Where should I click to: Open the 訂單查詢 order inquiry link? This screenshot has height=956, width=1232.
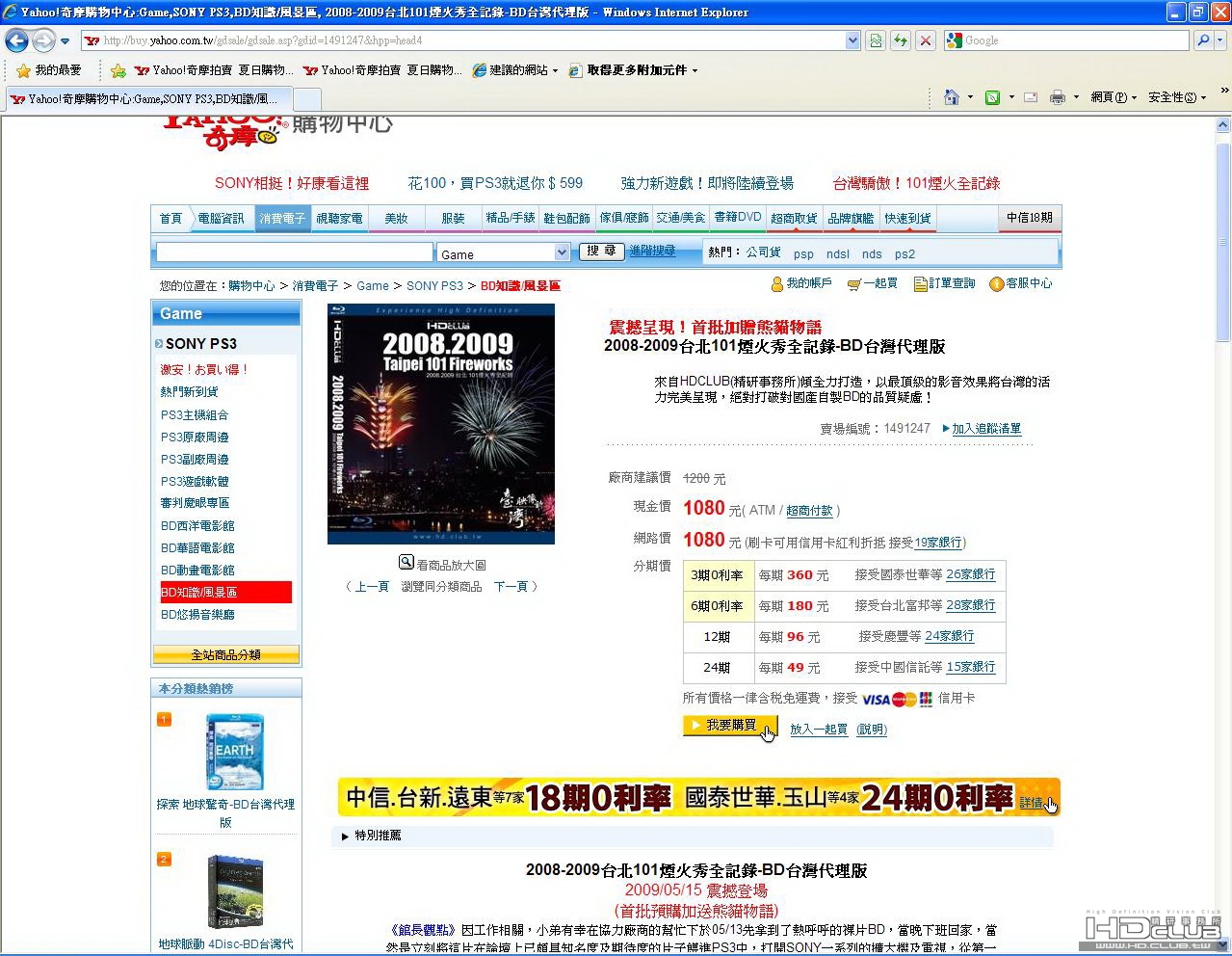coord(944,283)
